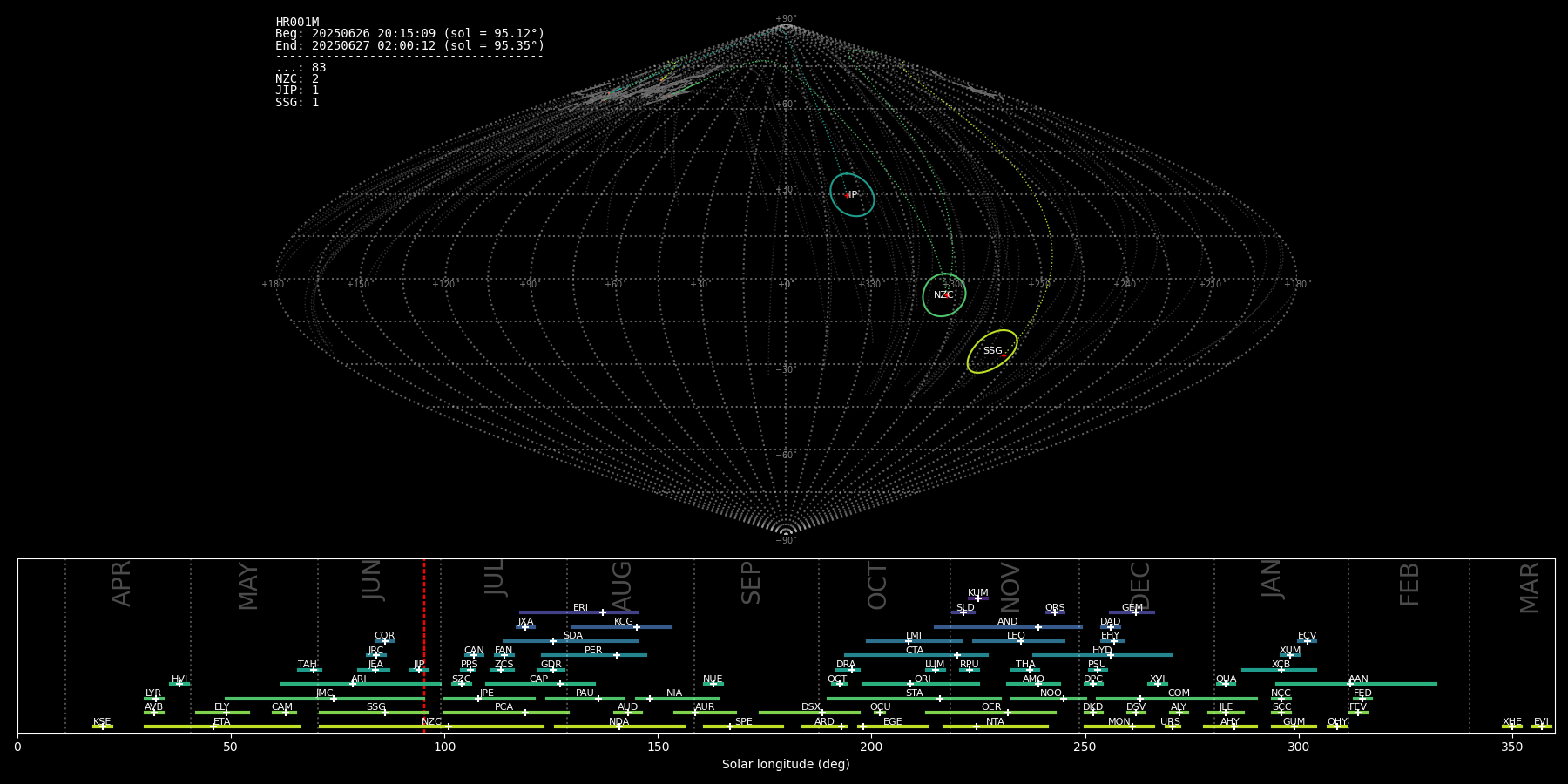This screenshot has width=1568, height=784.
Task: Click the LYR shower label in timeline
Action: pyautogui.click(x=153, y=693)
